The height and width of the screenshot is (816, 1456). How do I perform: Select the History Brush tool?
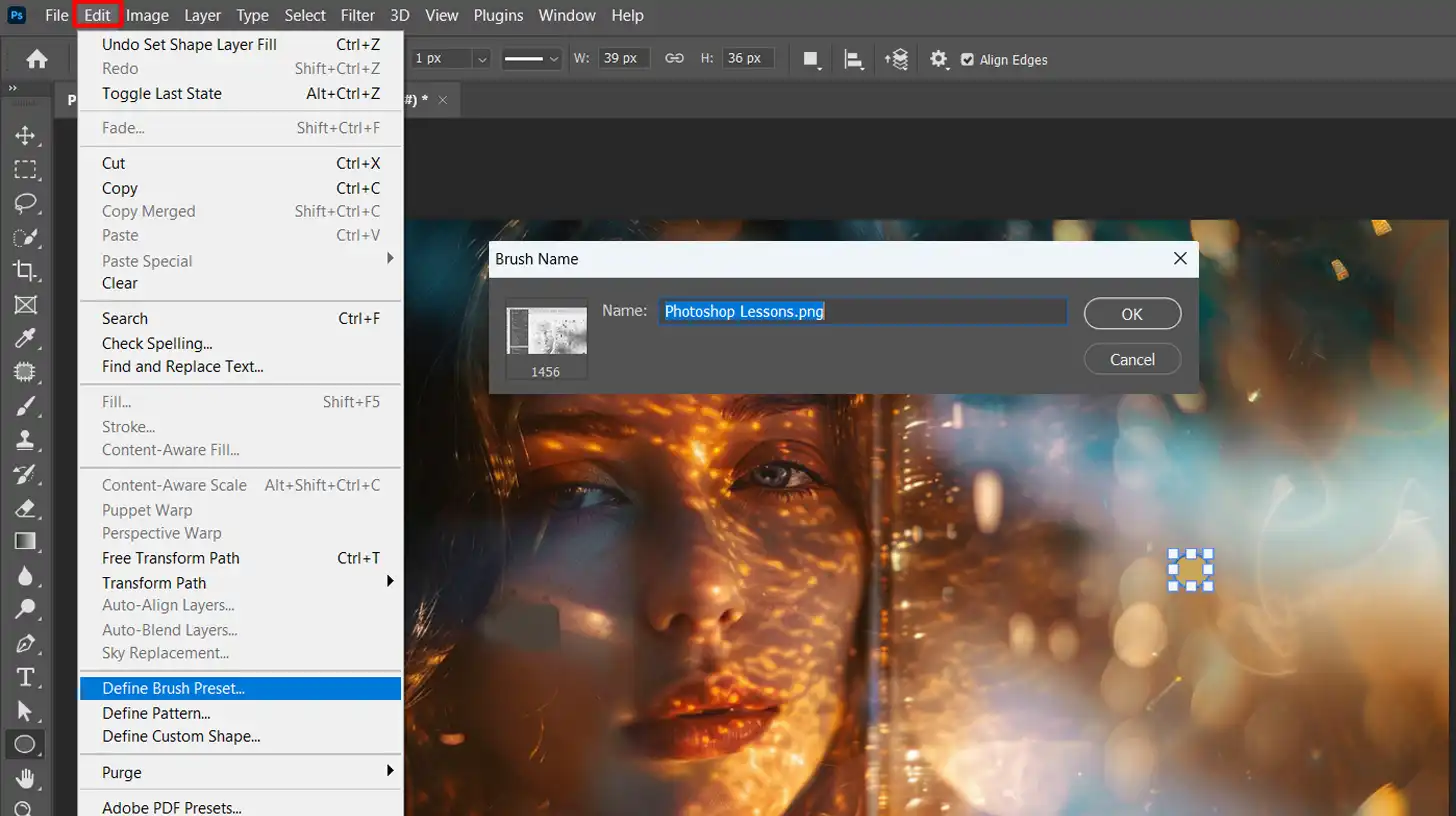25,474
